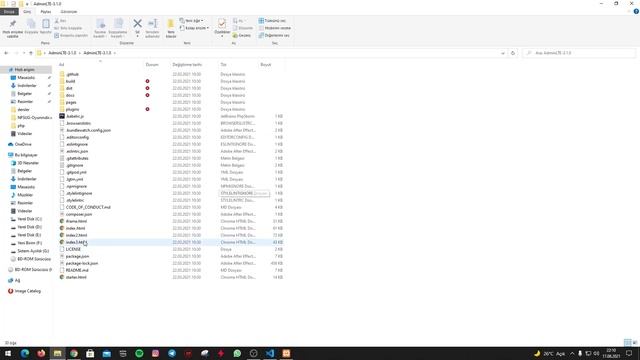Screen dimensions: 640x360
Task: Switch to the Giriş (Home) ribbon tab
Action: (x=27, y=12)
